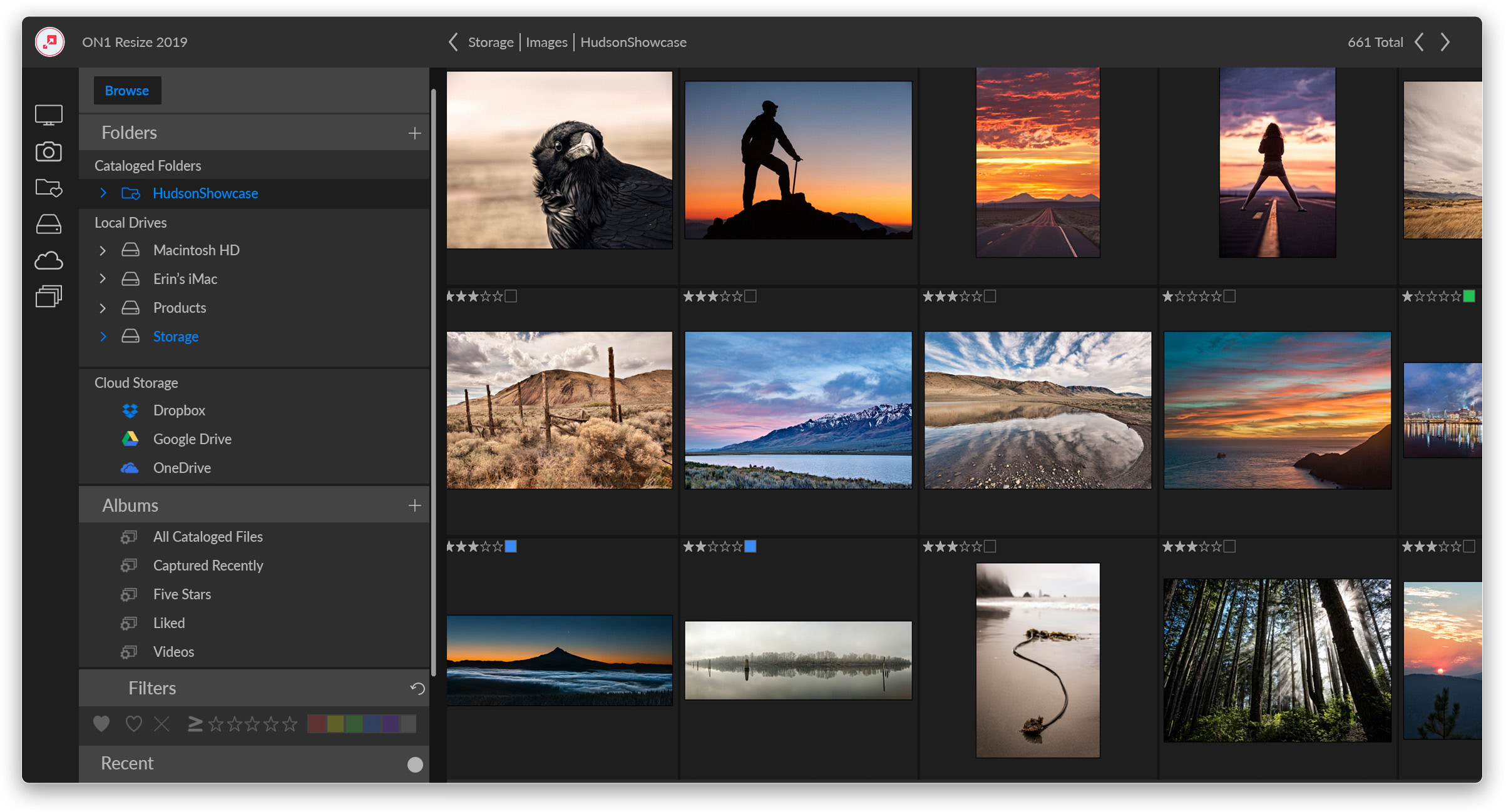
Task: Open the Images breadcrumb item
Action: pyautogui.click(x=546, y=42)
